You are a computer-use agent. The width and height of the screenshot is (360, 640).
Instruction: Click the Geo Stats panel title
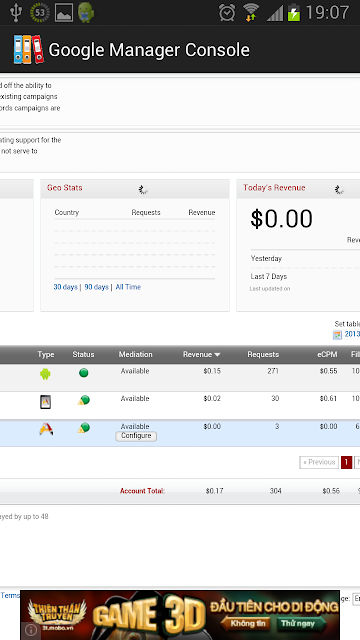pos(64,188)
